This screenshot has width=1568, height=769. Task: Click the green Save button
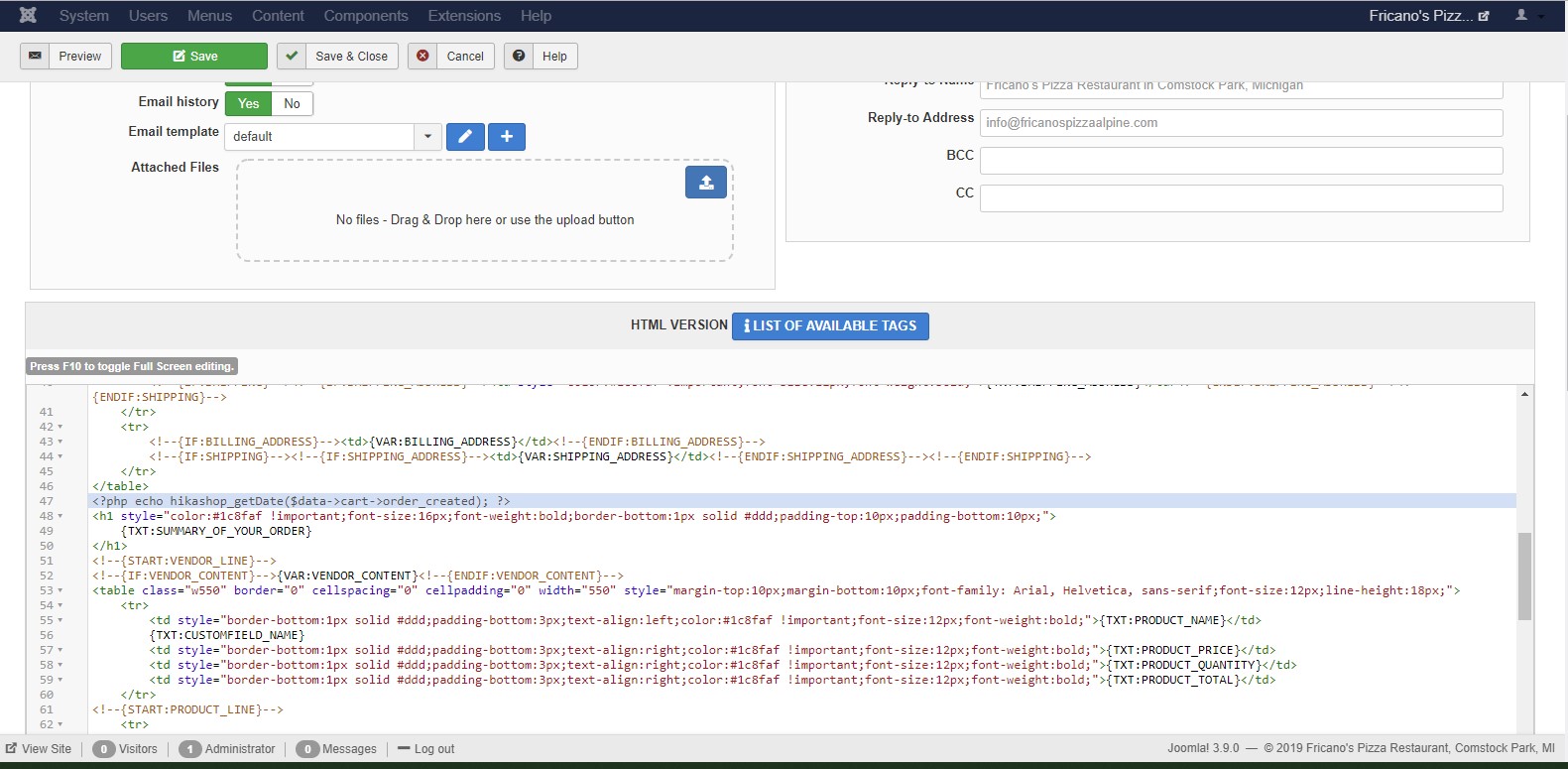pyautogui.click(x=194, y=57)
